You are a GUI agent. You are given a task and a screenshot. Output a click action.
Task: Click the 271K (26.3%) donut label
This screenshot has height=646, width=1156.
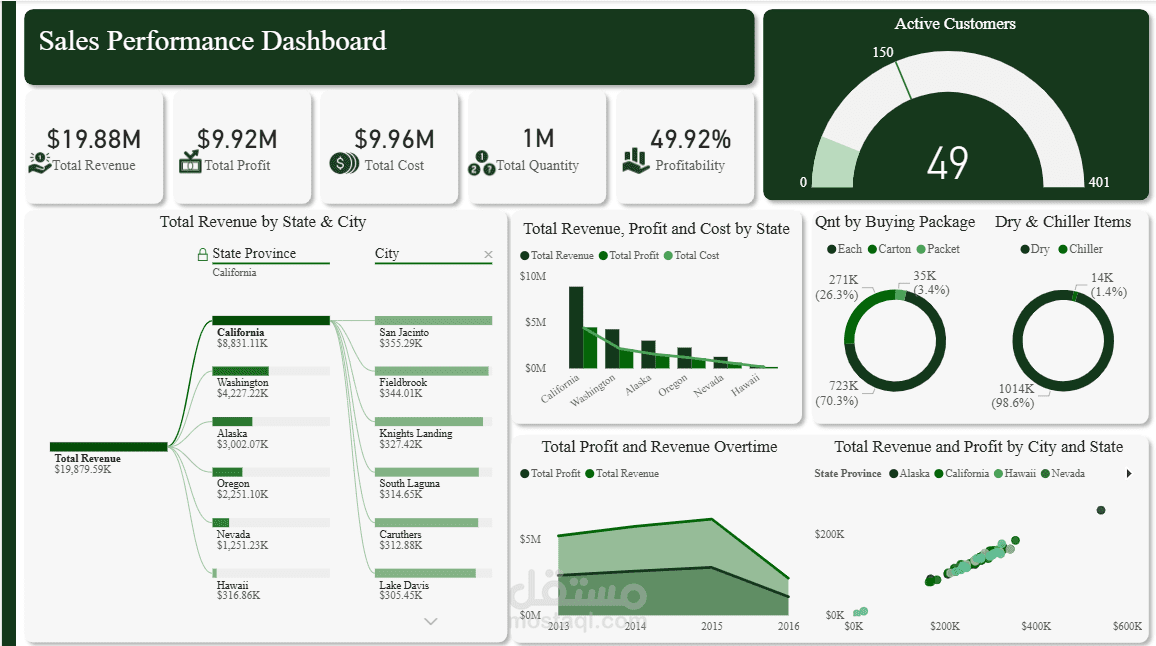[837, 288]
